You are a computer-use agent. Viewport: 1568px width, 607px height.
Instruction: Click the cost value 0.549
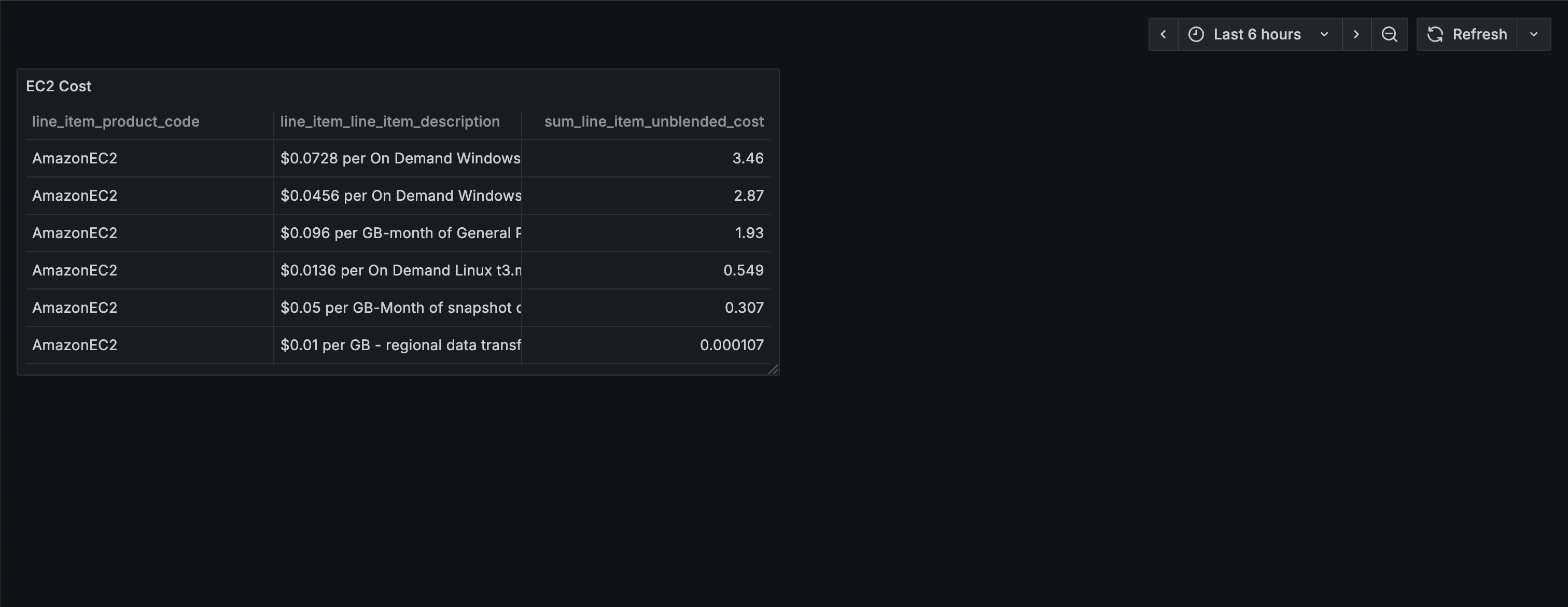(x=743, y=270)
